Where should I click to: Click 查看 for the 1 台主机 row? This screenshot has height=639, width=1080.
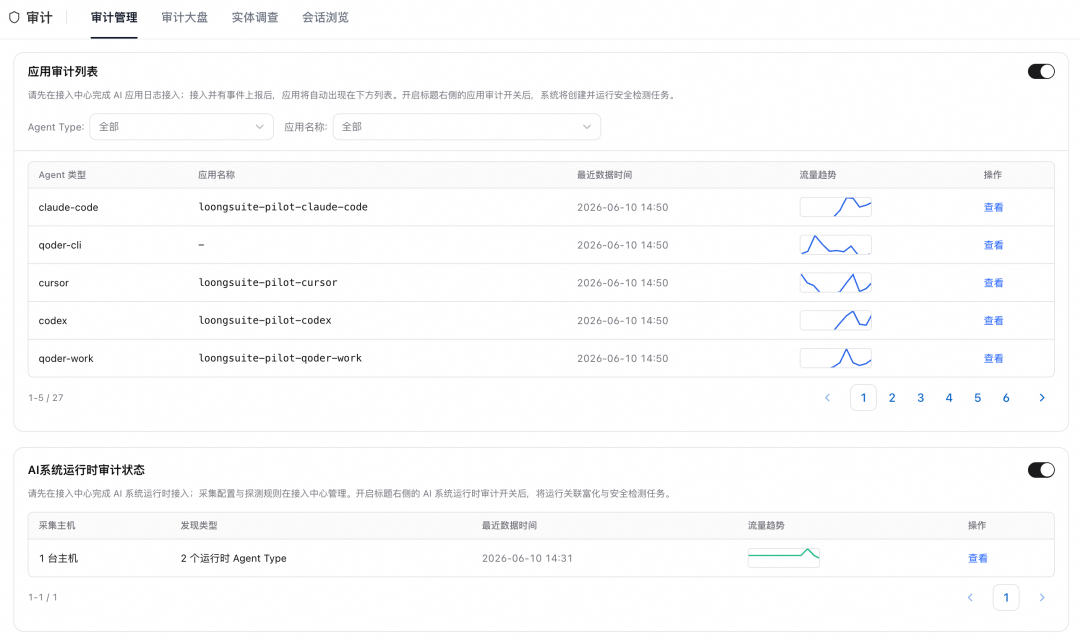[x=977, y=558]
